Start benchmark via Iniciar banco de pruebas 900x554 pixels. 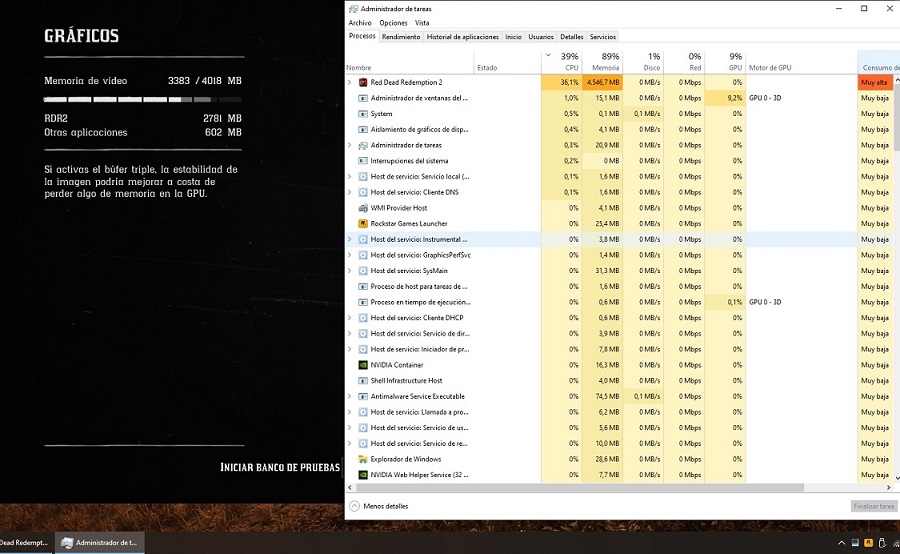tap(280, 467)
